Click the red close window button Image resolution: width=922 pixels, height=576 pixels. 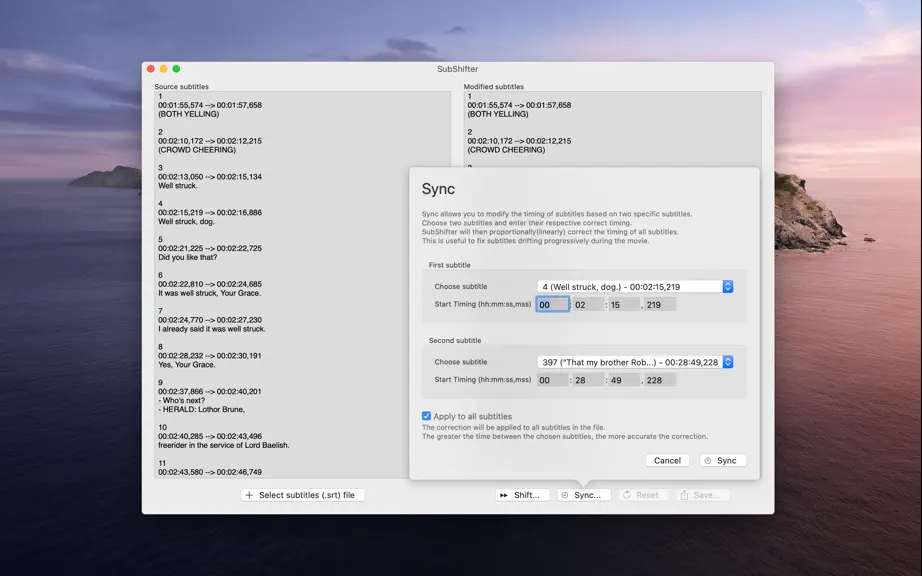tap(151, 69)
